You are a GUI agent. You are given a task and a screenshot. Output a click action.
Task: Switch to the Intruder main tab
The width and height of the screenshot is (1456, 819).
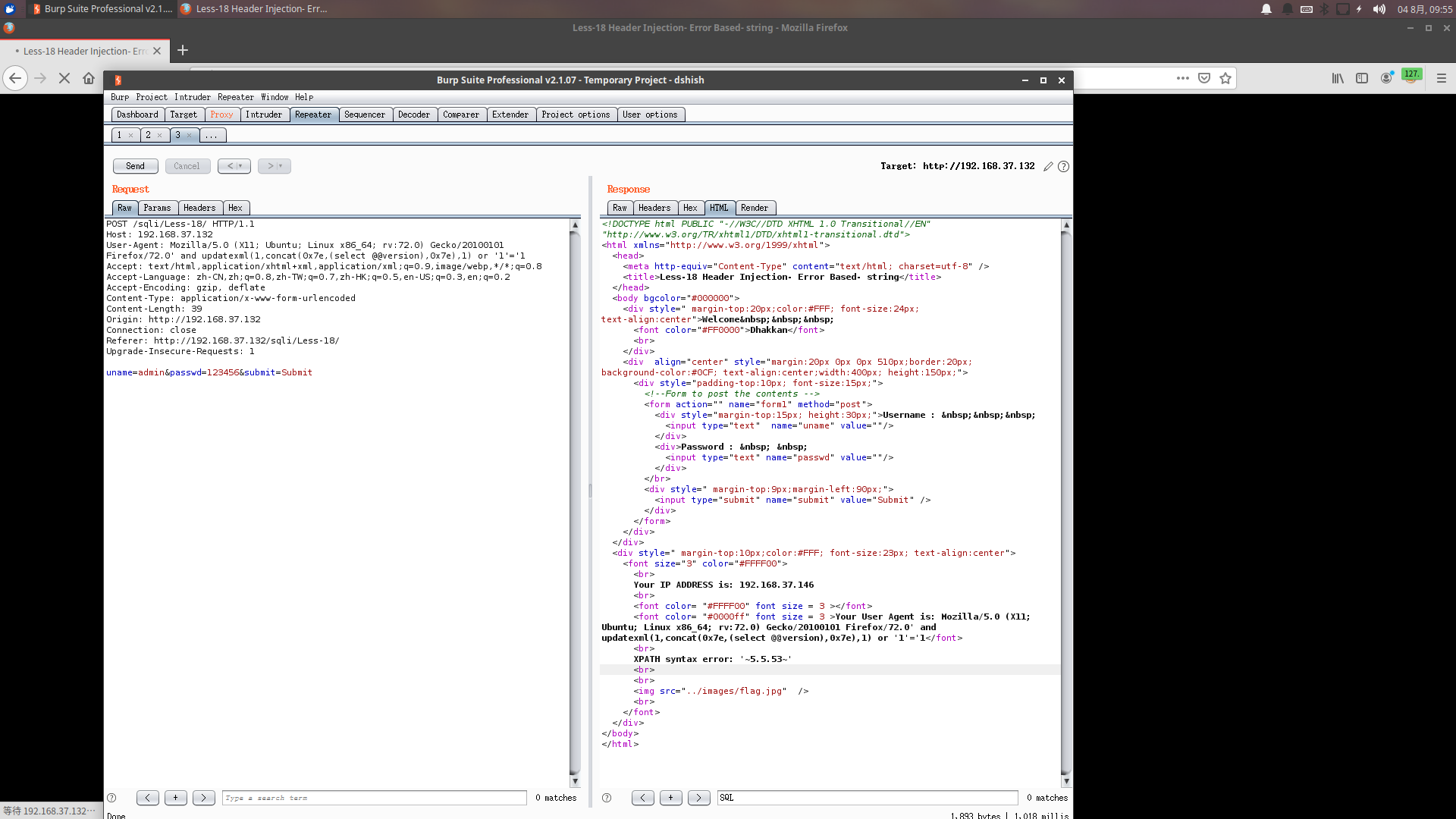click(x=263, y=115)
